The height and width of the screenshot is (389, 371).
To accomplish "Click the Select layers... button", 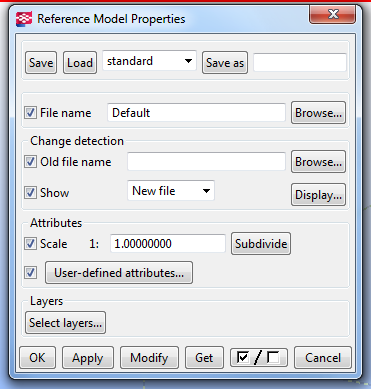I will 65,323.
